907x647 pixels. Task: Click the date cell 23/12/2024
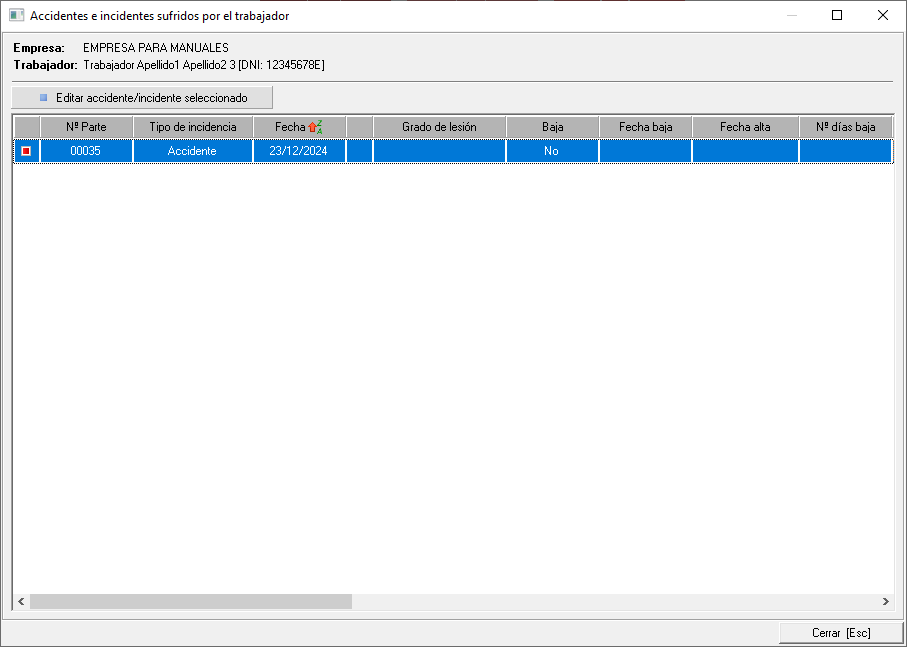pos(298,151)
